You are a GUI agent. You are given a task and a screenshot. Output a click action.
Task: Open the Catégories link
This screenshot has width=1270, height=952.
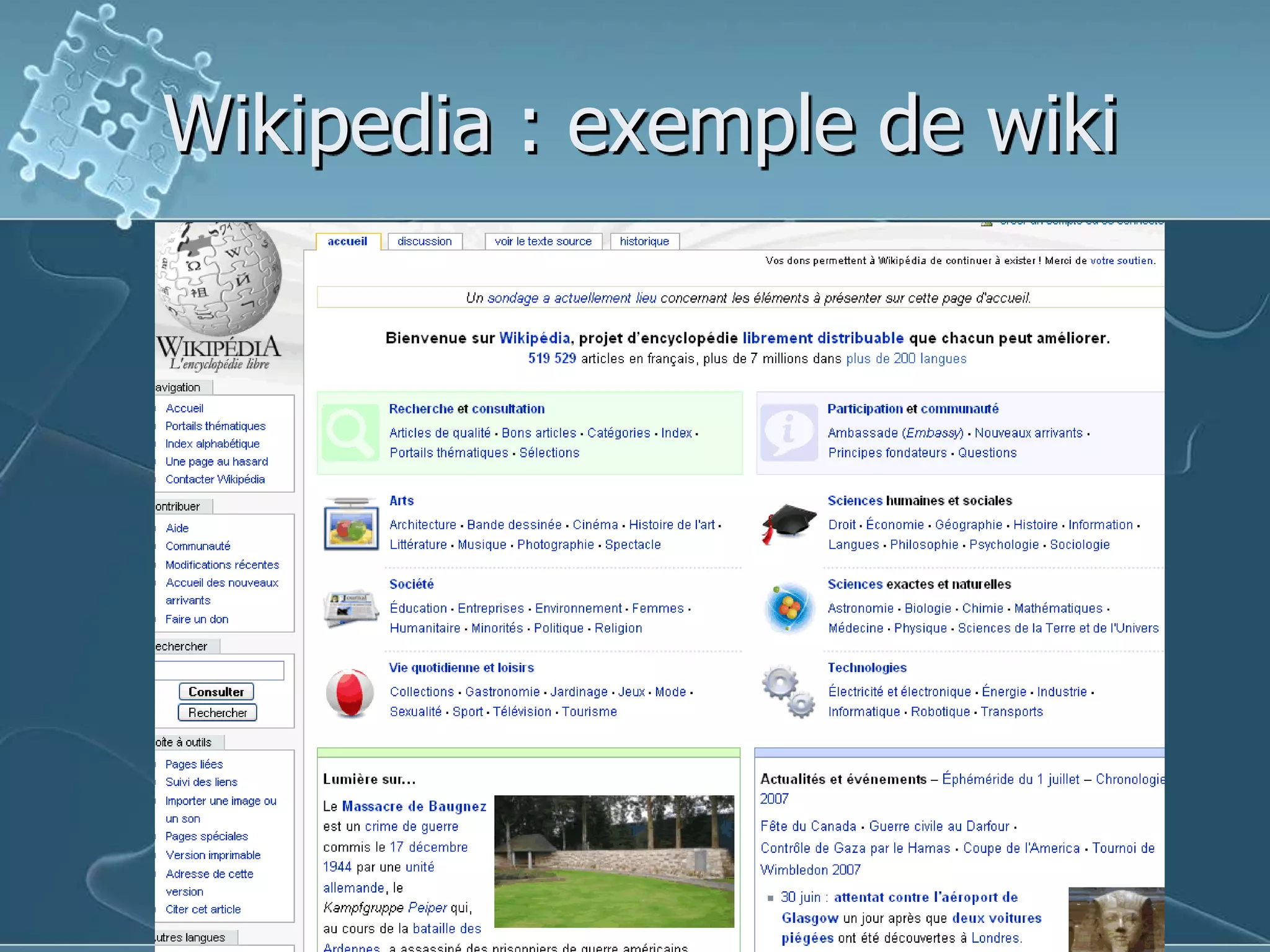pyautogui.click(x=618, y=433)
